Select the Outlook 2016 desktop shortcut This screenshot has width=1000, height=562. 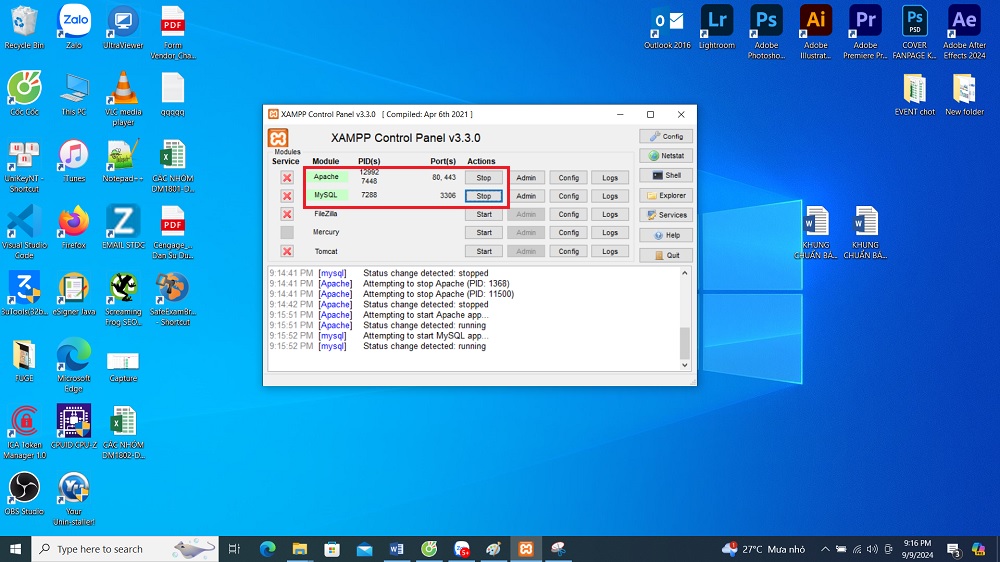tap(667, 27)
